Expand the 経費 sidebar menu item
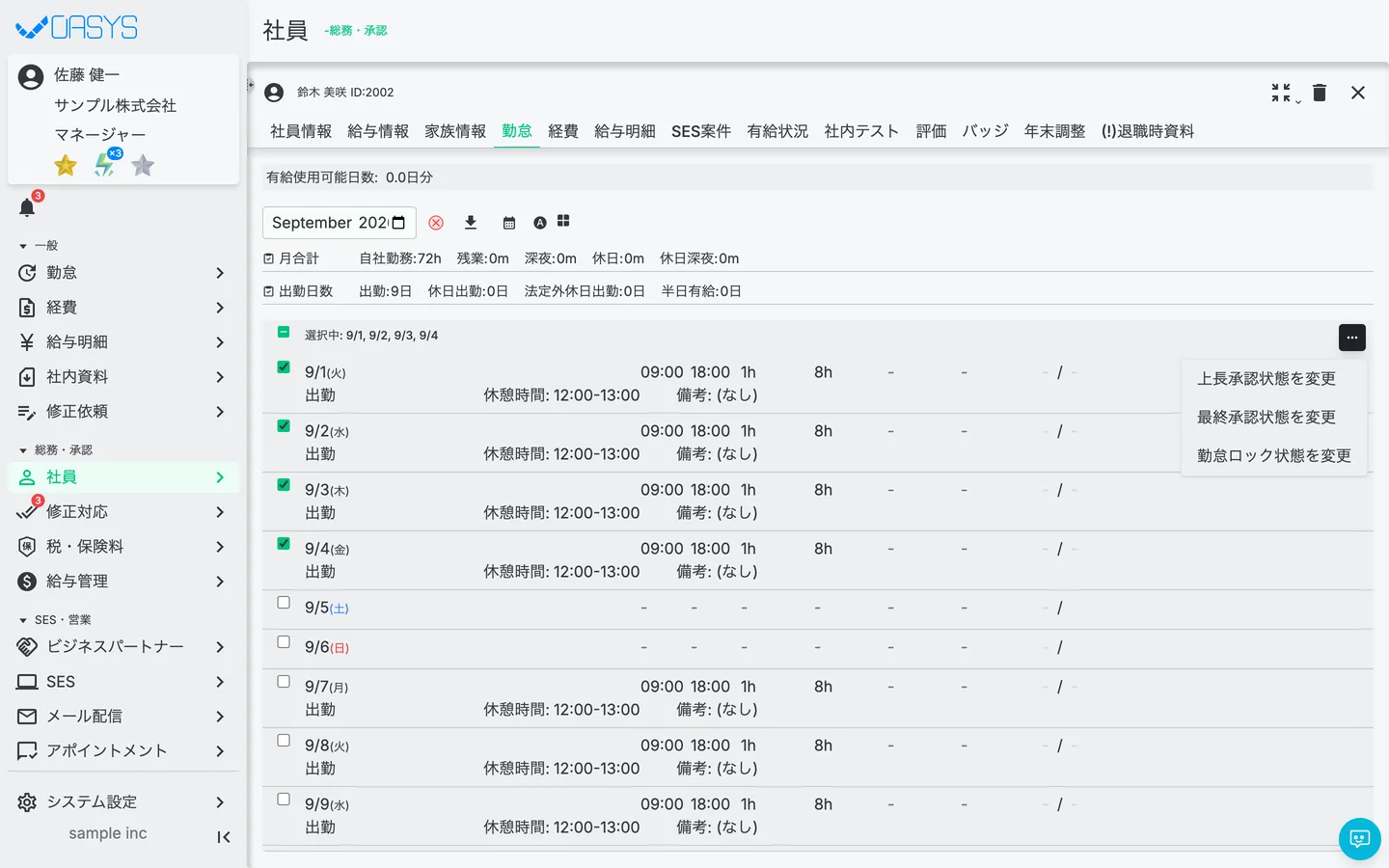1389x868 pixels. [123, 308]
